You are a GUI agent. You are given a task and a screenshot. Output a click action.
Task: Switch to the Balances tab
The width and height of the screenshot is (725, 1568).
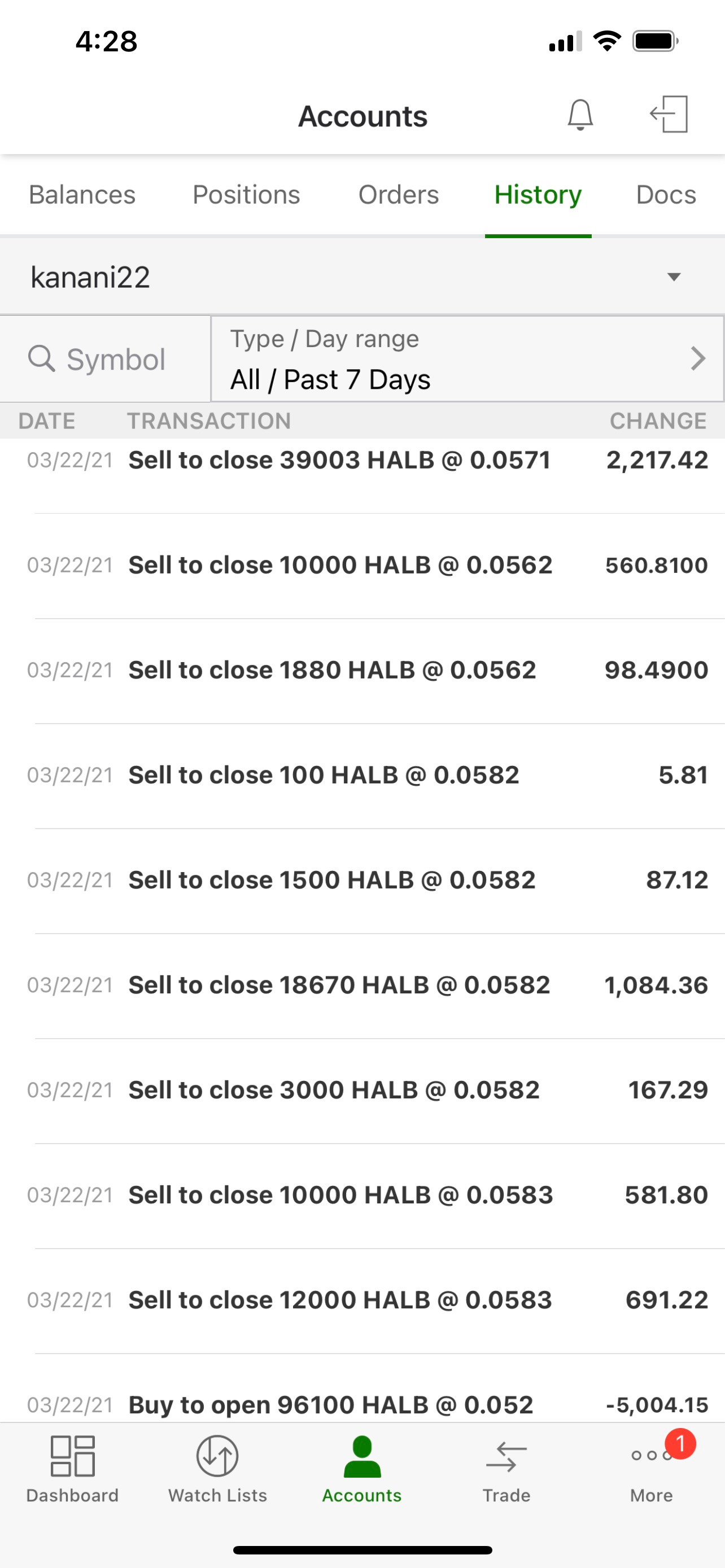(82, 195)
